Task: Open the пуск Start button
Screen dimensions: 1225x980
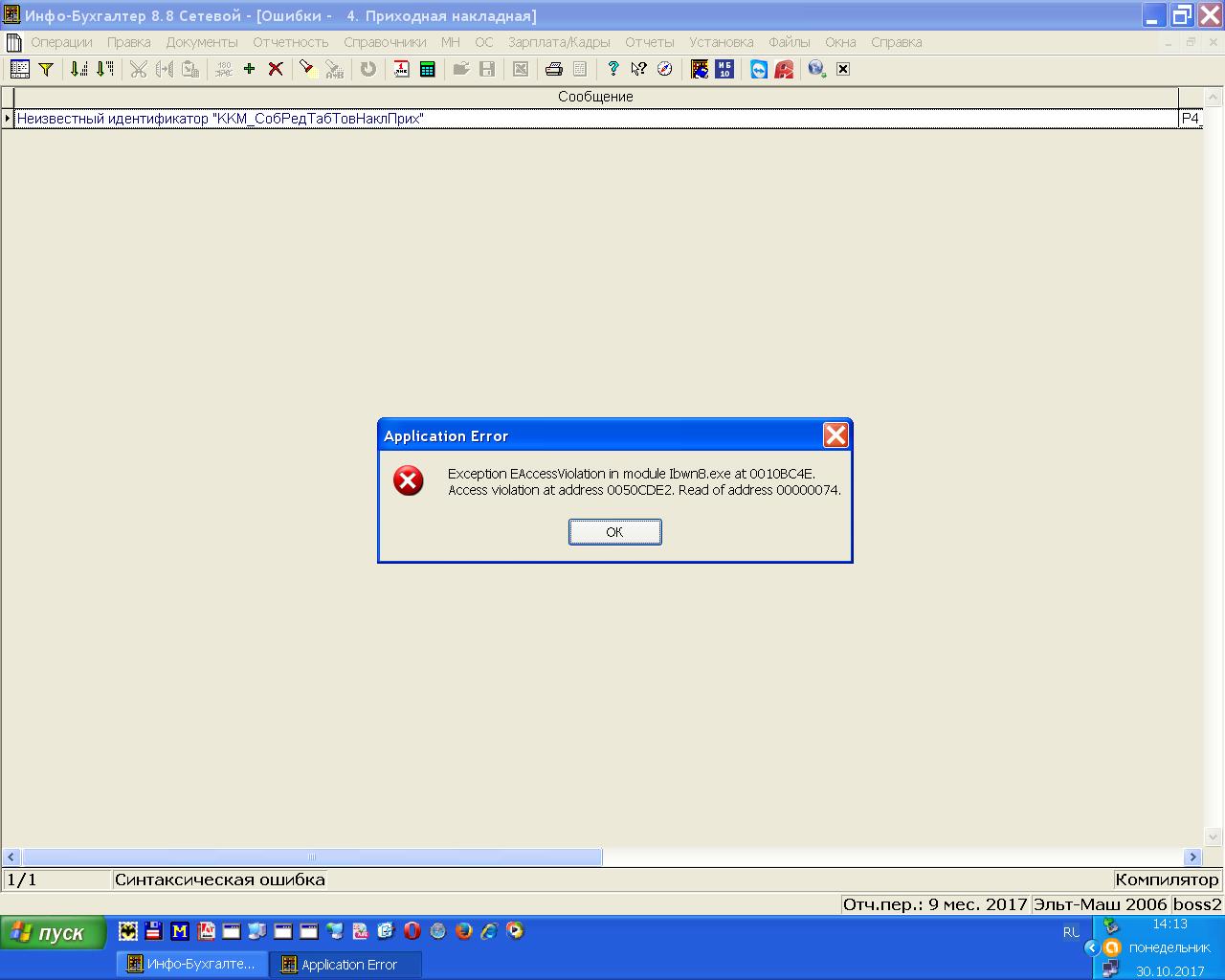Action: [53, 933]
